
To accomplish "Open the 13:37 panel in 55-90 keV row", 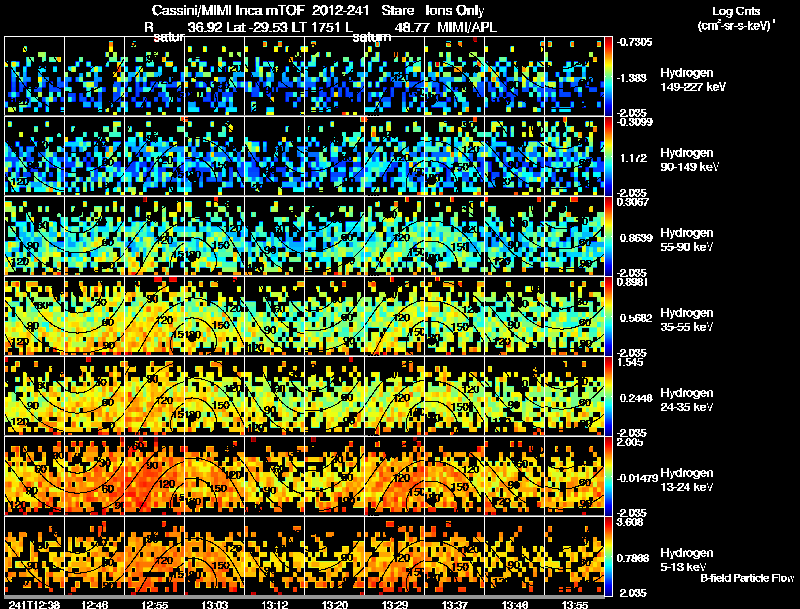I will (454, 236).
